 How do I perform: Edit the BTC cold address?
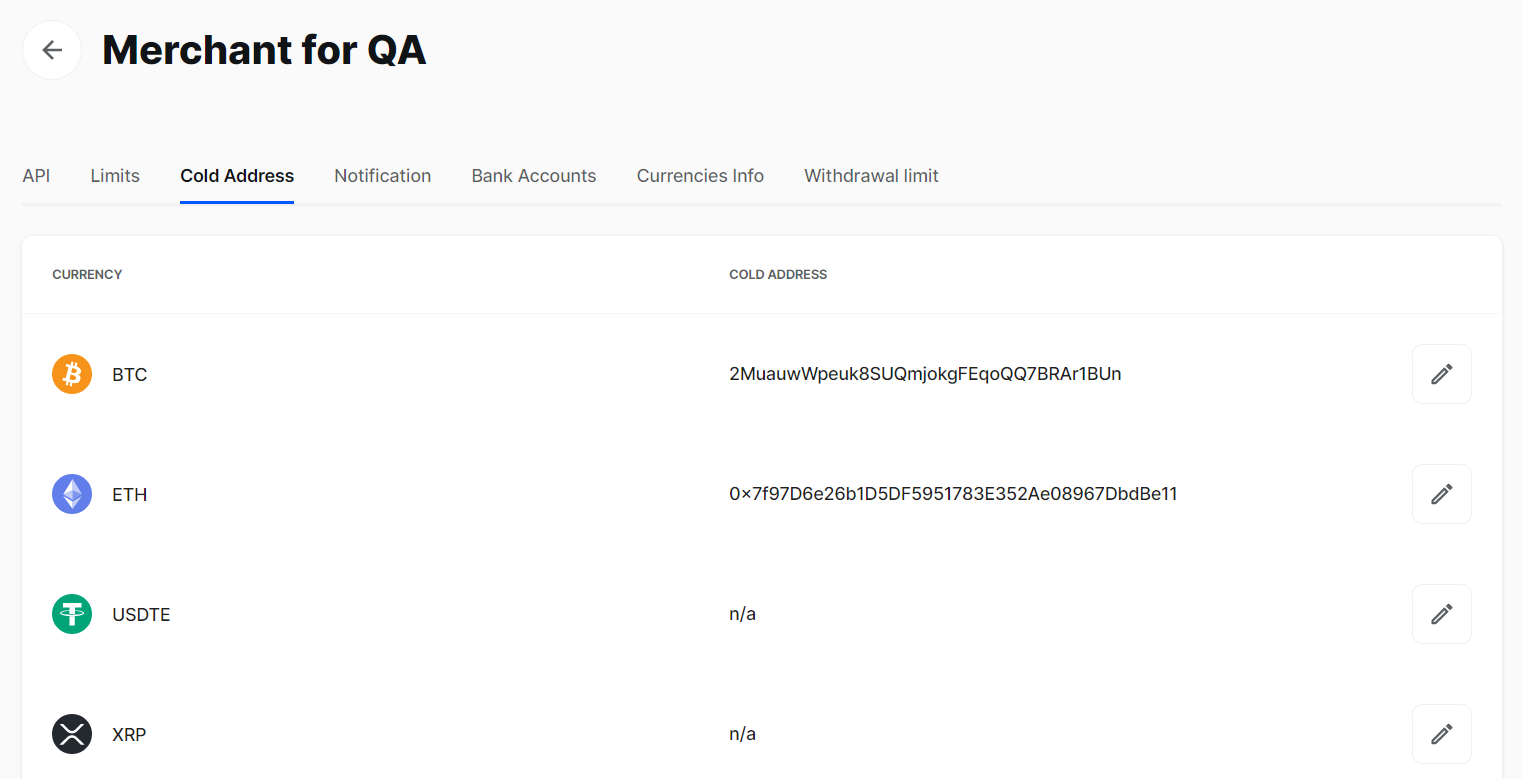coord(1441,374)
